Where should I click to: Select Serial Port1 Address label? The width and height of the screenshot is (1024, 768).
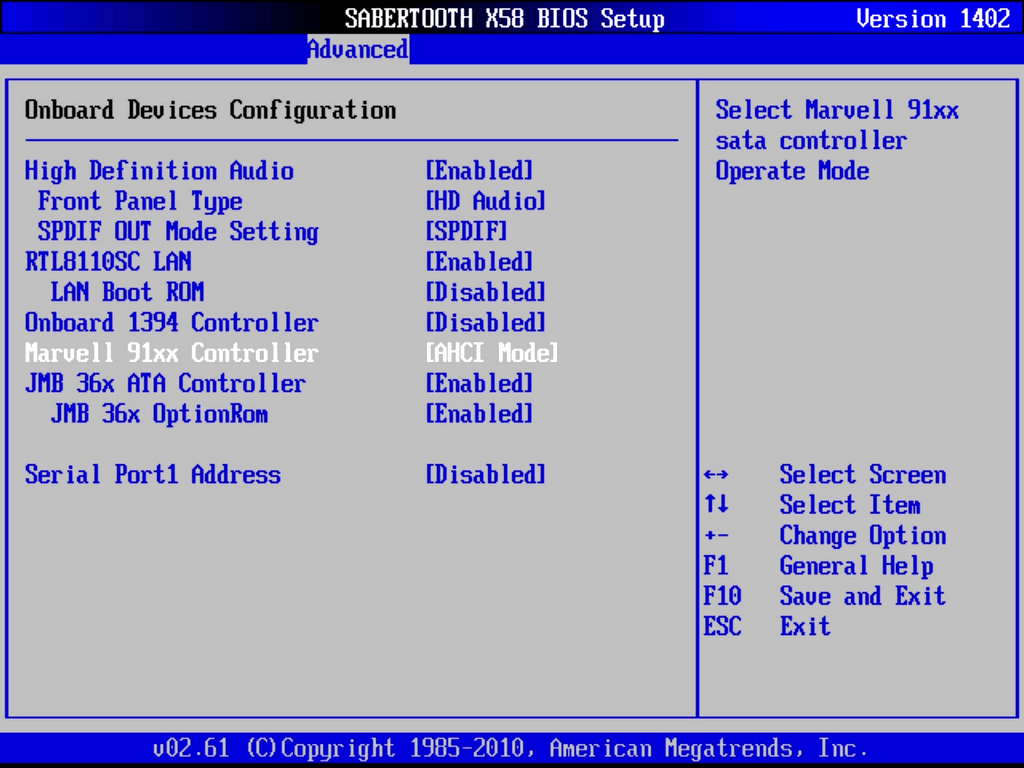point(153,475)
